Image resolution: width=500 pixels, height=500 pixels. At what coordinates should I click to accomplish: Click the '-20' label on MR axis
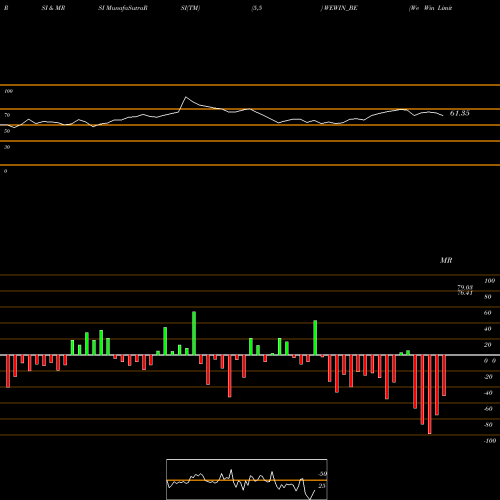click(x=488, y=377)
